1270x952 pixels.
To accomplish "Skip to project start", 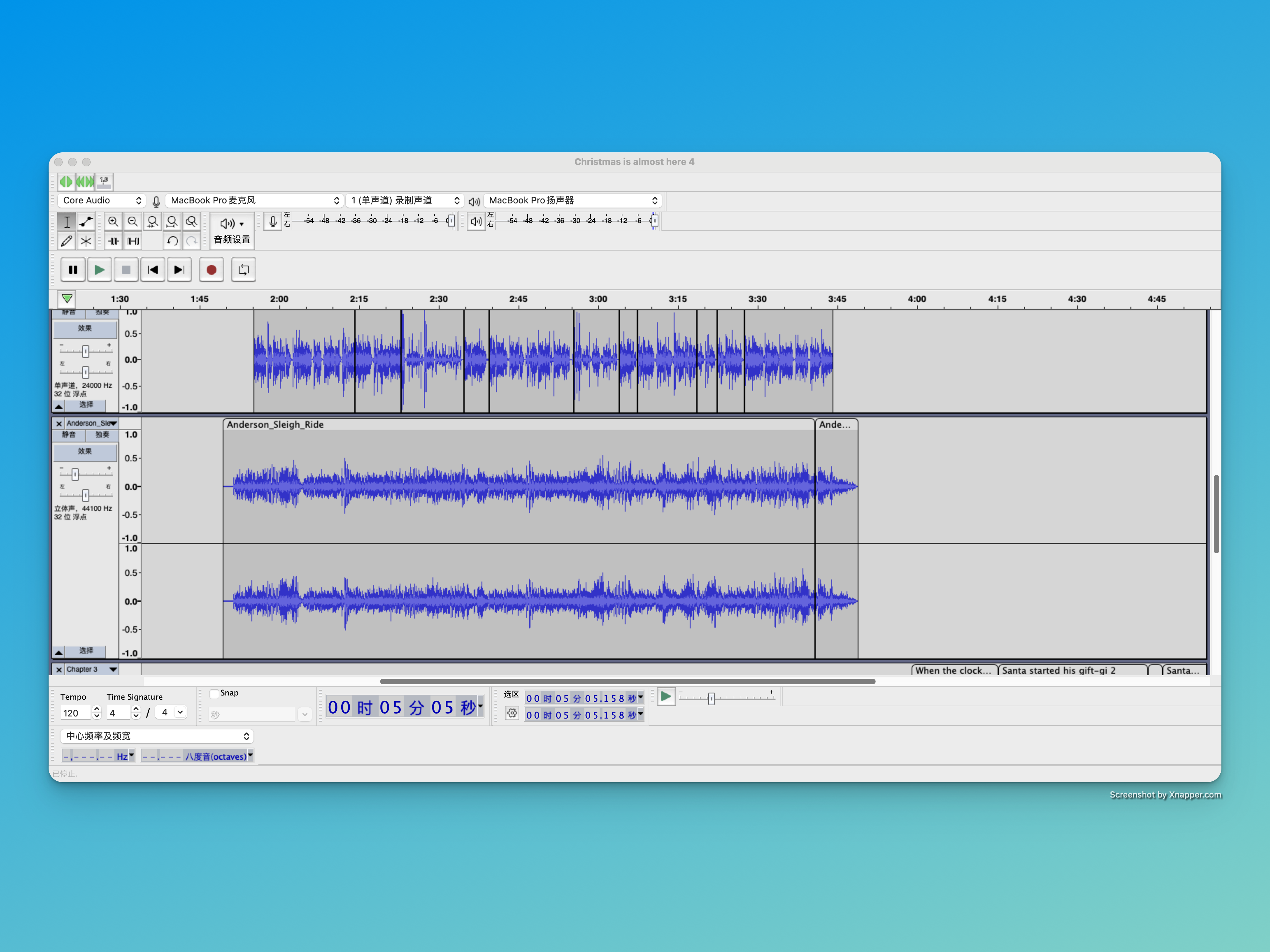I will tap(153, 270).
